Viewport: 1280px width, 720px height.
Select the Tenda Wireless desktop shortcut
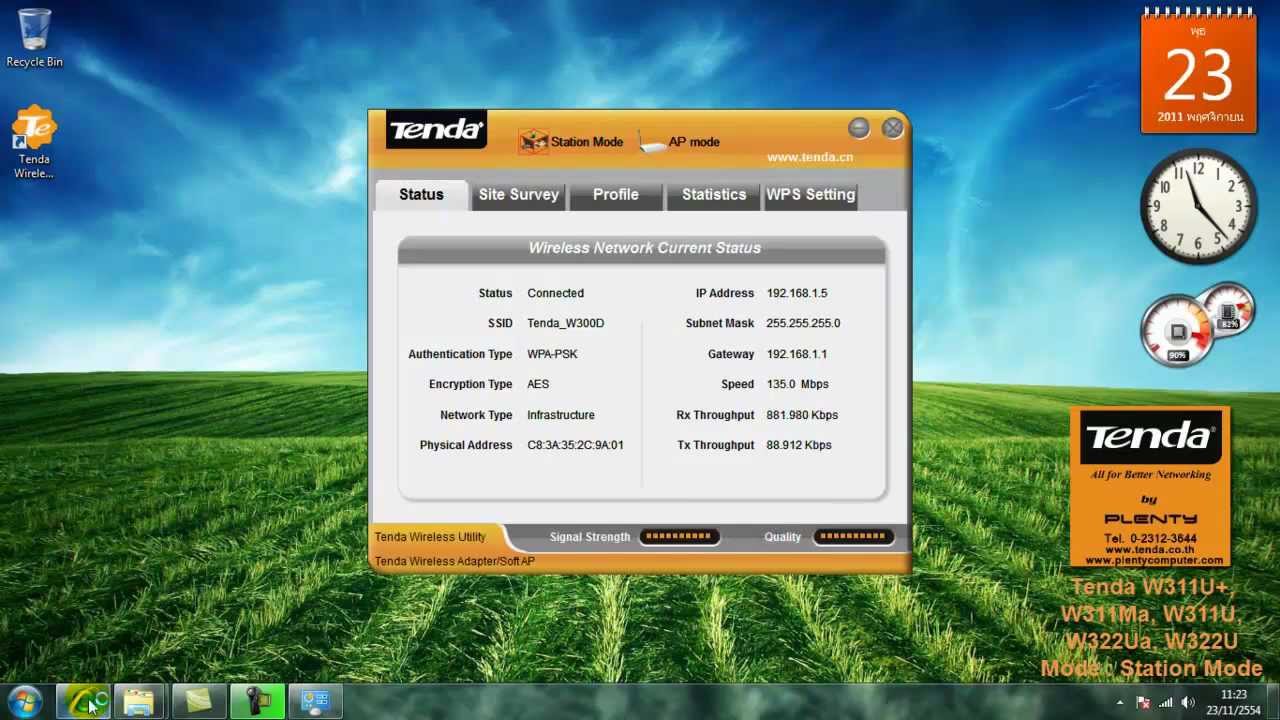(34, 143)
